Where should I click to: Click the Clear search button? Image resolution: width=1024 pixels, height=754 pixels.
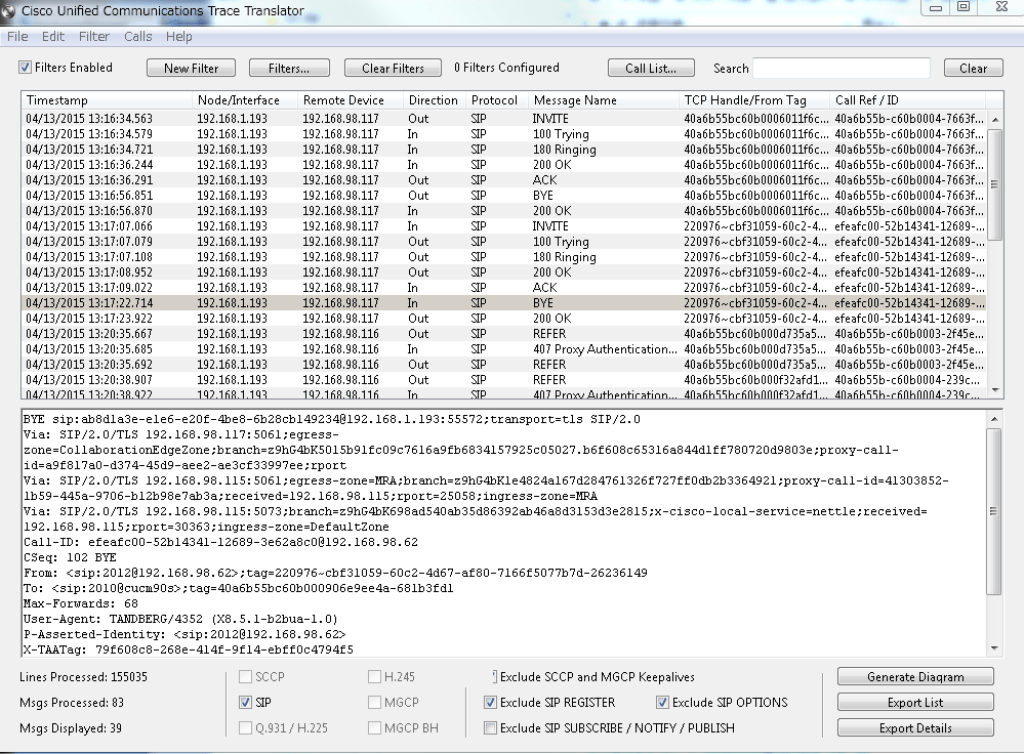(x=973, y=68)
